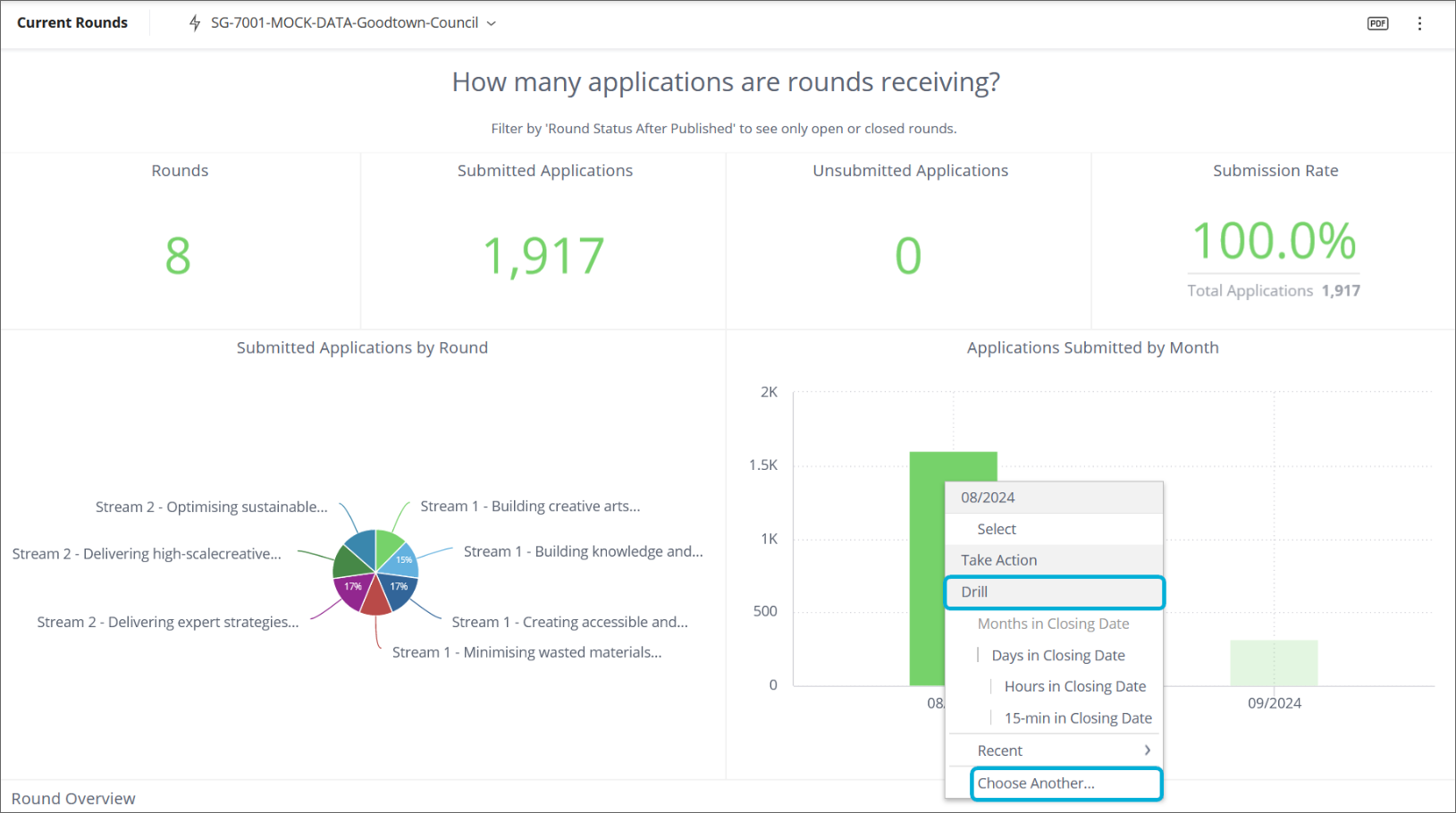Select Days in Closing Date drill option
This screenshot has height=813, width=1456.
[x=1057, y=656]
